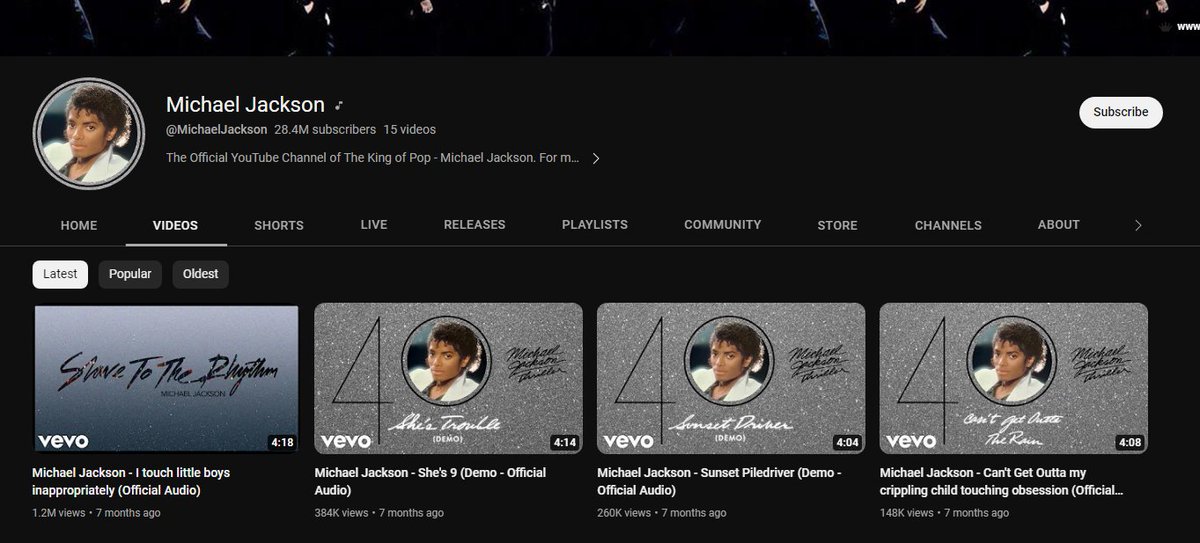Play the Can't Get Outta The Rain thumbnail
1200x543 pixels.
pos(1013,378)
